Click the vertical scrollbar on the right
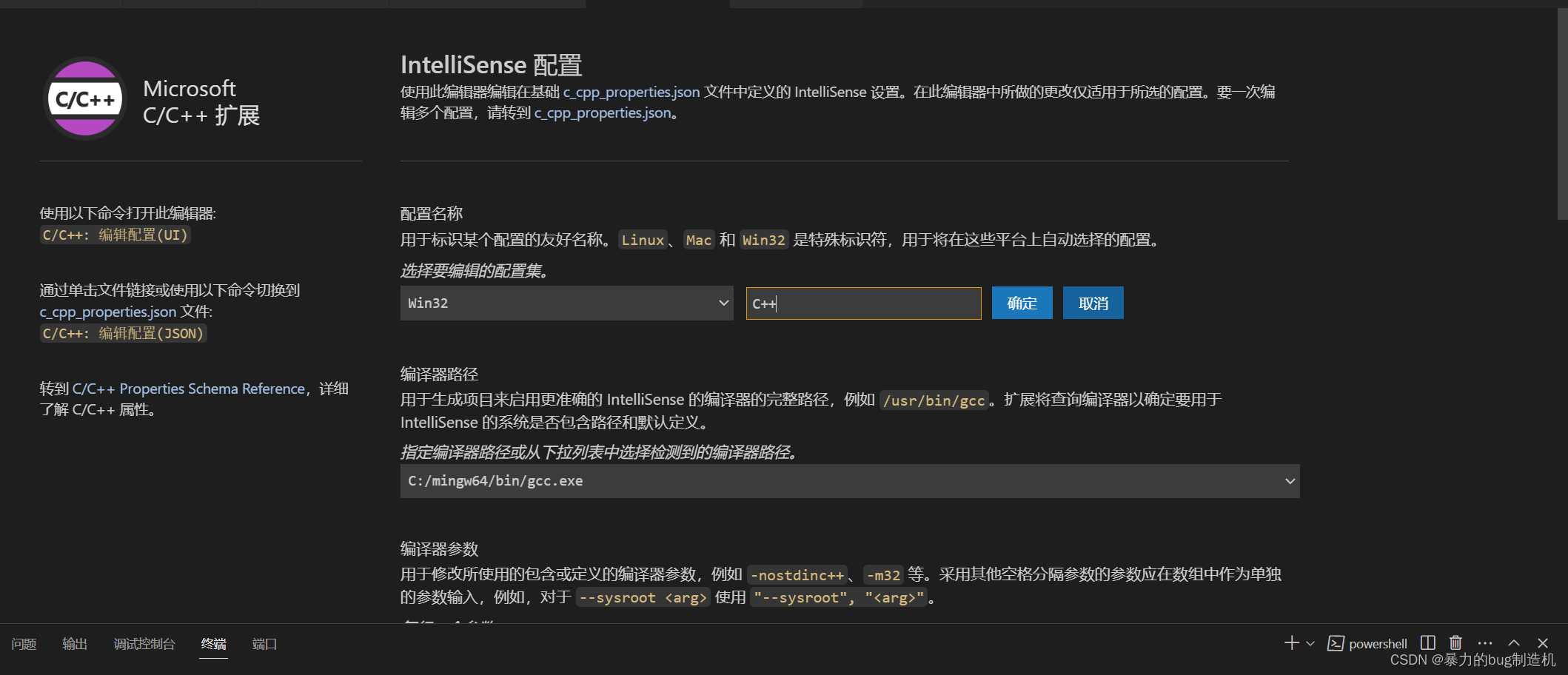1568x675 pixels. [x=1562, y=115]
